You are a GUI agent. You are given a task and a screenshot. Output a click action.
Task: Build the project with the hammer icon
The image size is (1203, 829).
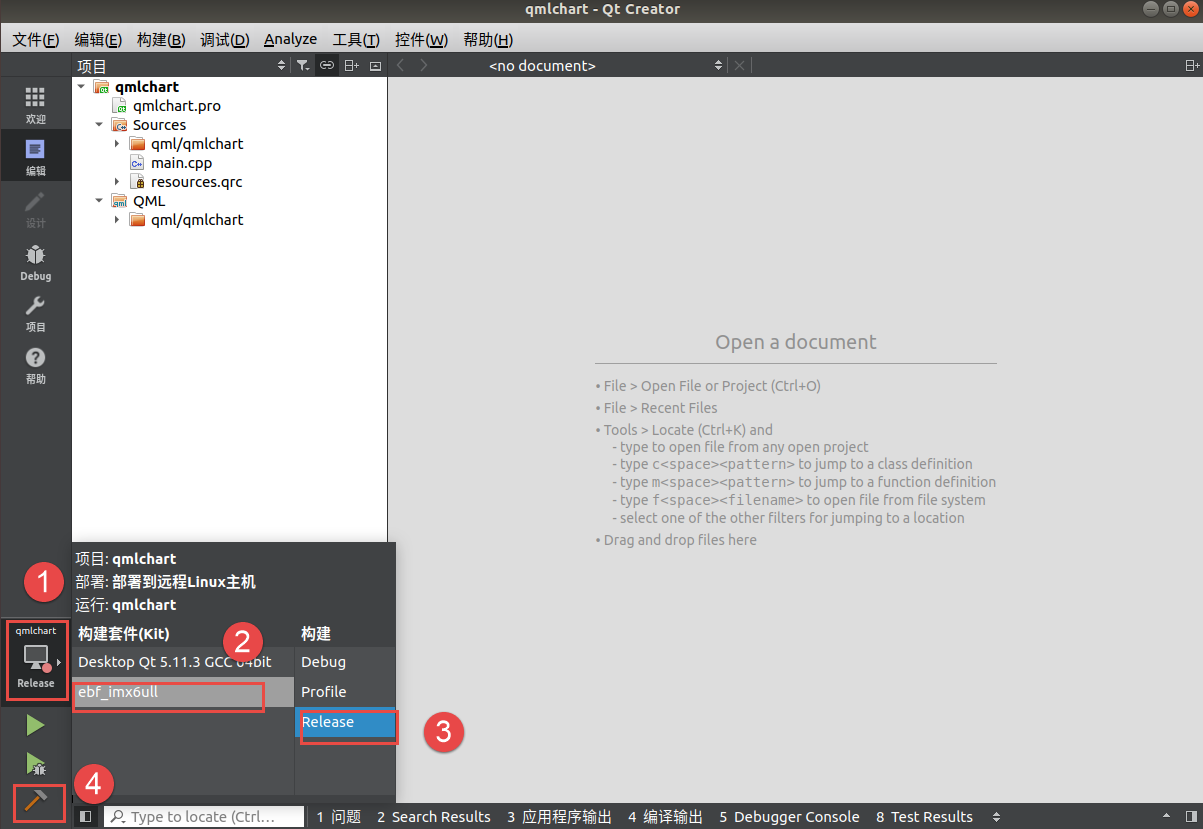point(35,801)
